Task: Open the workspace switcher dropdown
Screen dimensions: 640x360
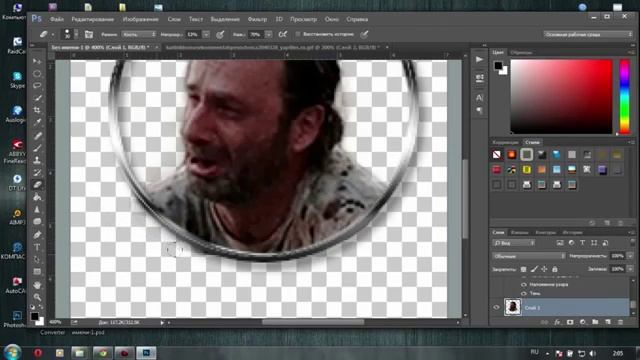Action: pyautogui.click(x=588, y=35)
